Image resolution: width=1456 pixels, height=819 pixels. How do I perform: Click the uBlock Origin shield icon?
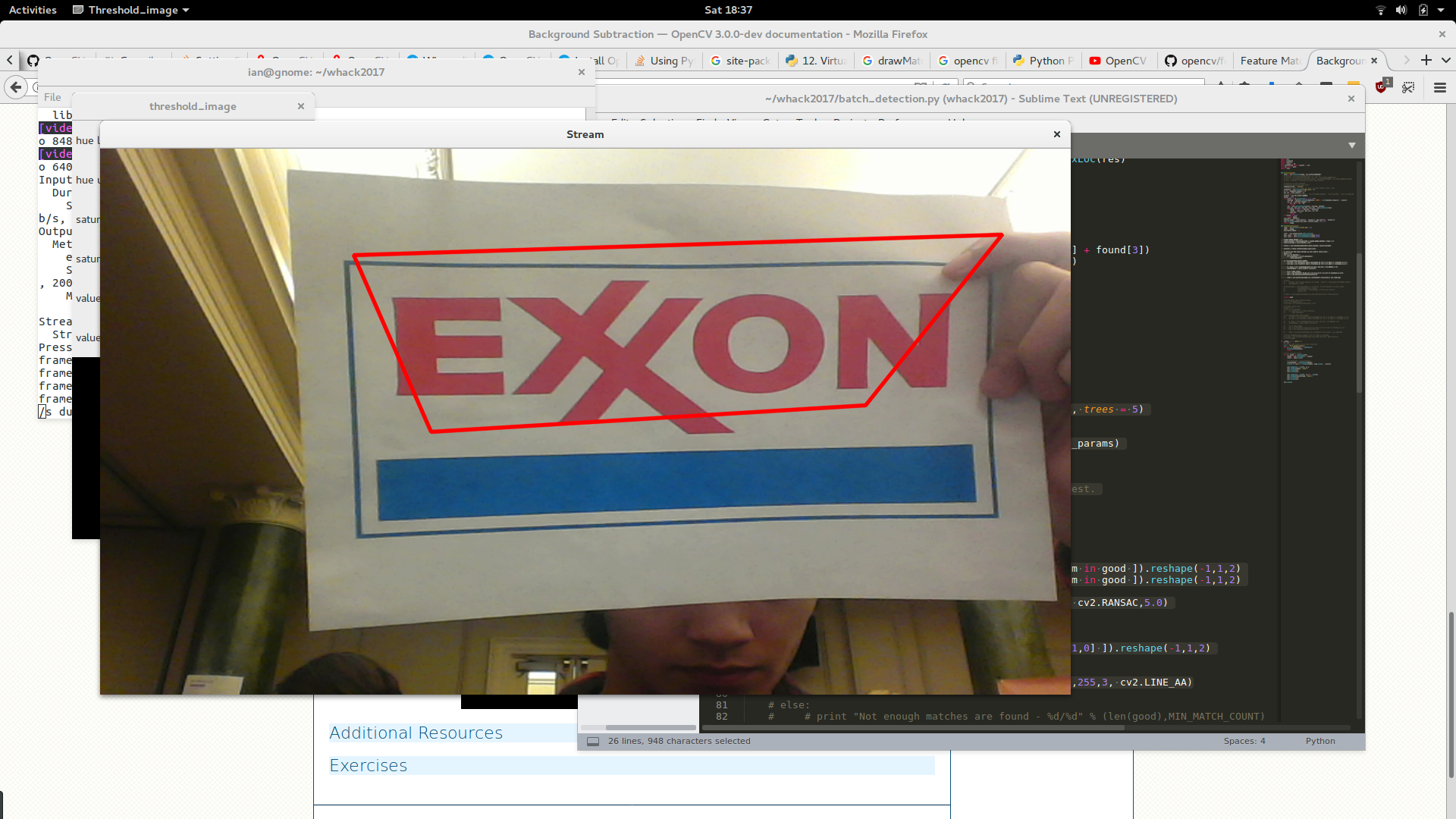pos(1382,87)
